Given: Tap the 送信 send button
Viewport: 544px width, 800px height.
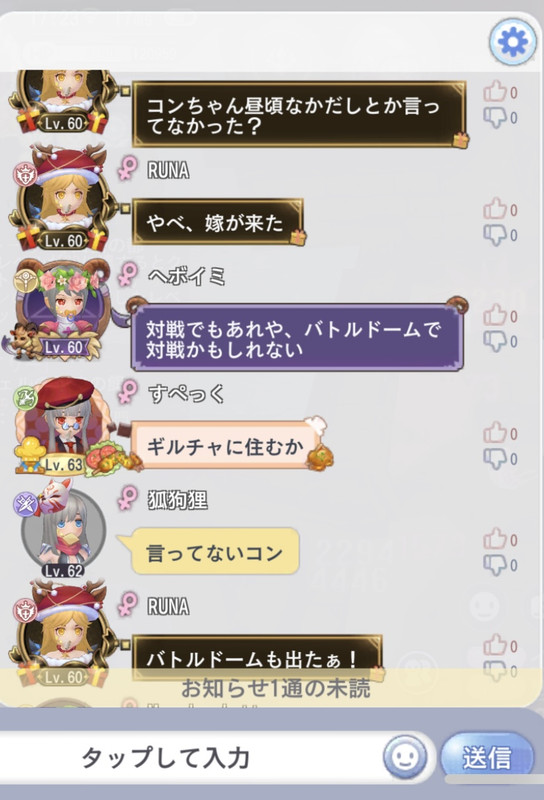Looking at the screenshot, I should click(487, 757).
